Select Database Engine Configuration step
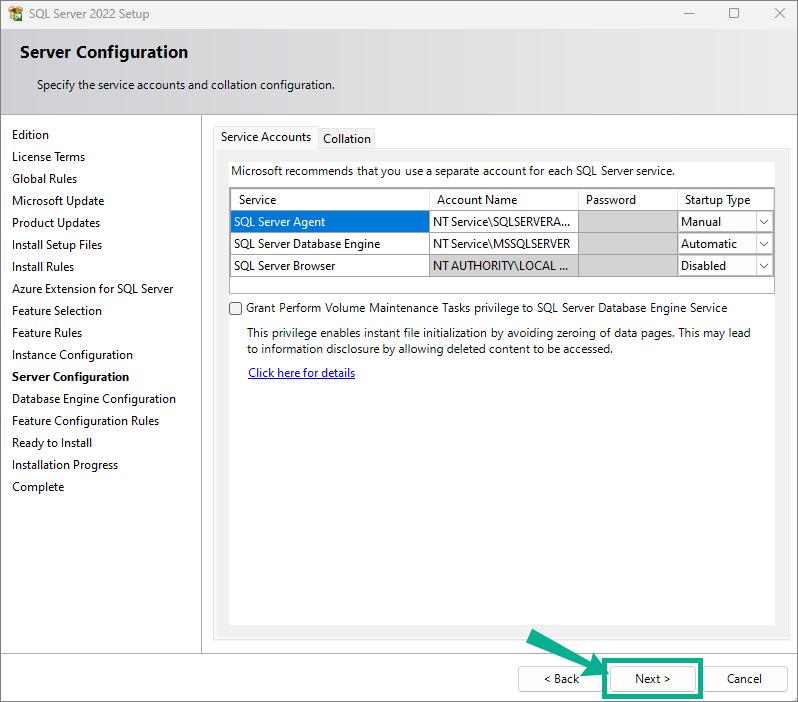798x702 pixels. (x=94, y=399)
